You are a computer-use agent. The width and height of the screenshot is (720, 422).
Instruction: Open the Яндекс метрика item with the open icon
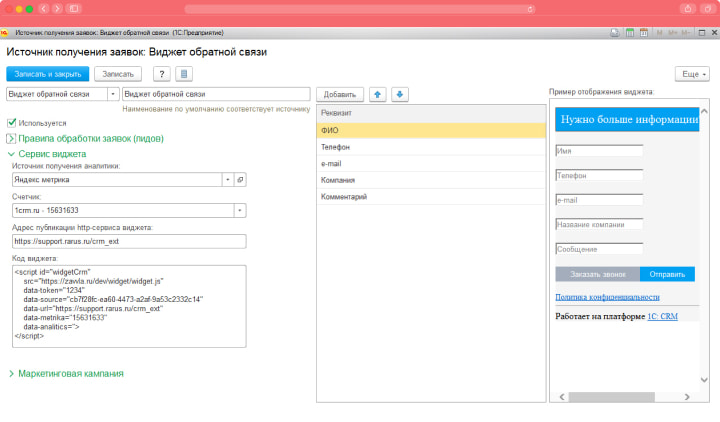point(240,179)
